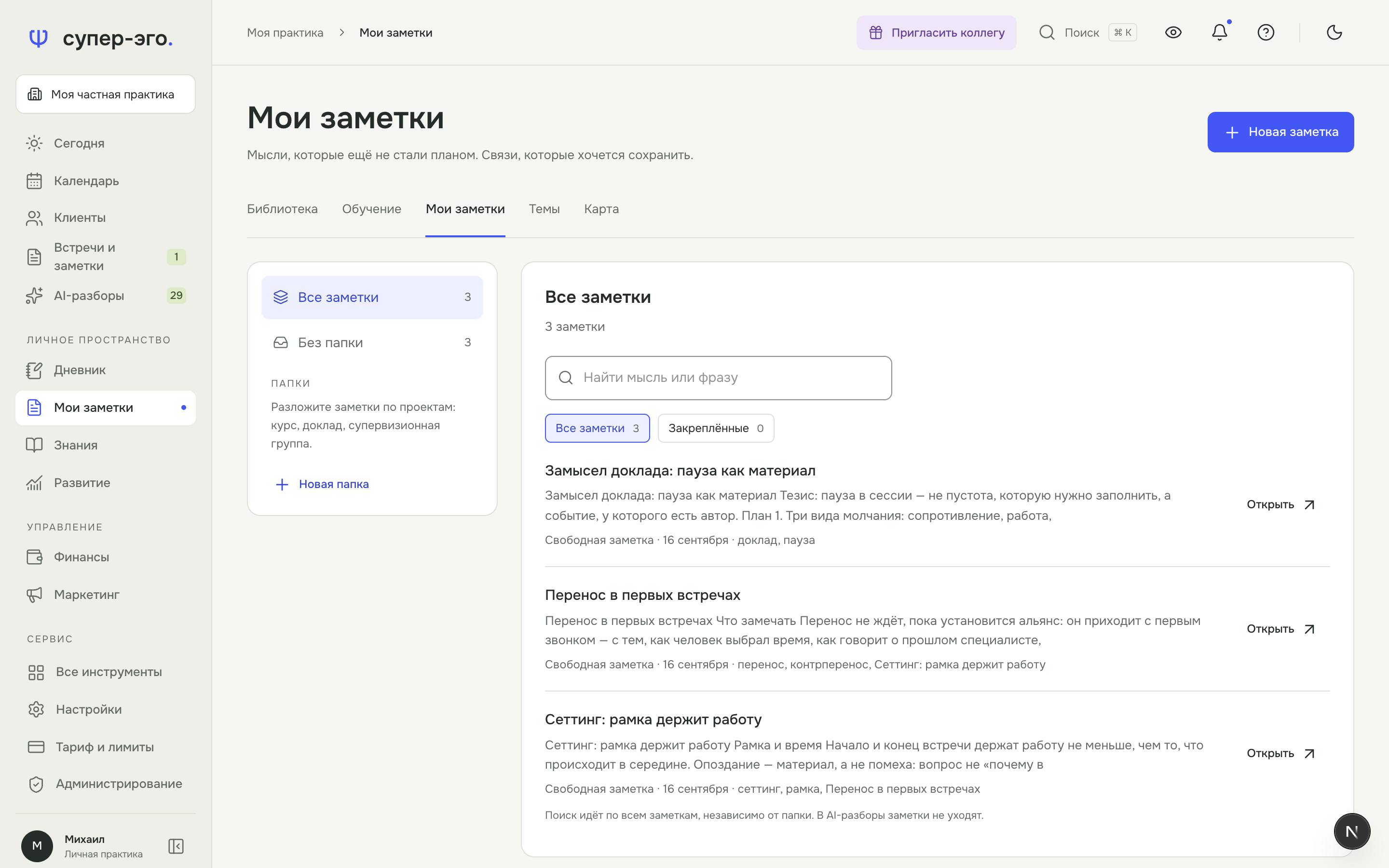Open notifications bell icon

(1220, 32)
